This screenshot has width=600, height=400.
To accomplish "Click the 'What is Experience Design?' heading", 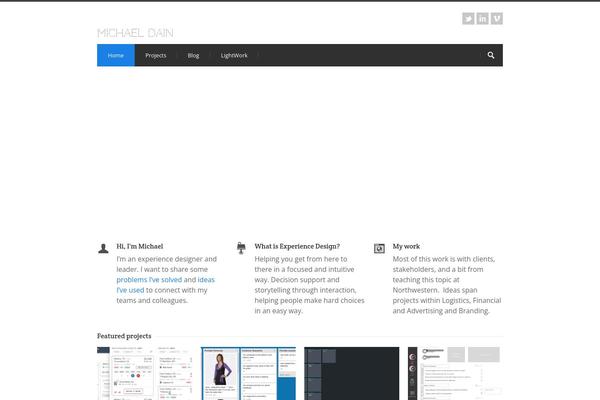I will pos(297,246).
